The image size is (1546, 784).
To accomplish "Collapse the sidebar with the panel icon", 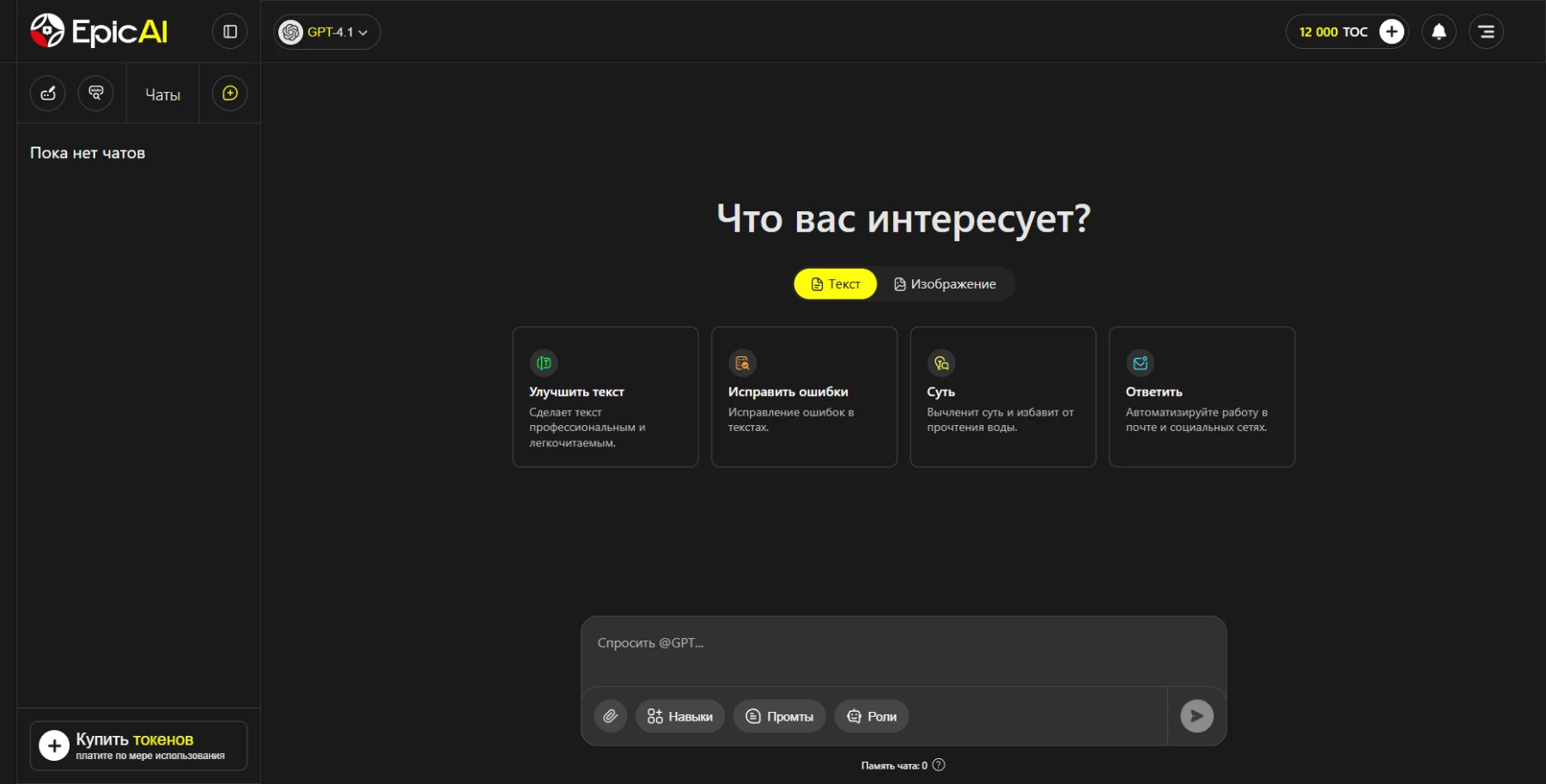I will tap(229, 31).
